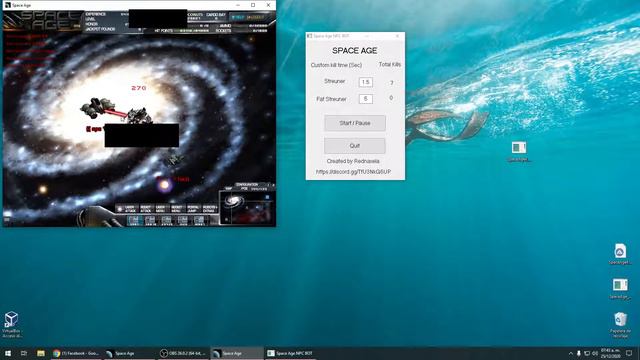Viewport: 640px width, 360px height.
Task: Show hidden system tray icons
Action: click(x=571, y=353)
